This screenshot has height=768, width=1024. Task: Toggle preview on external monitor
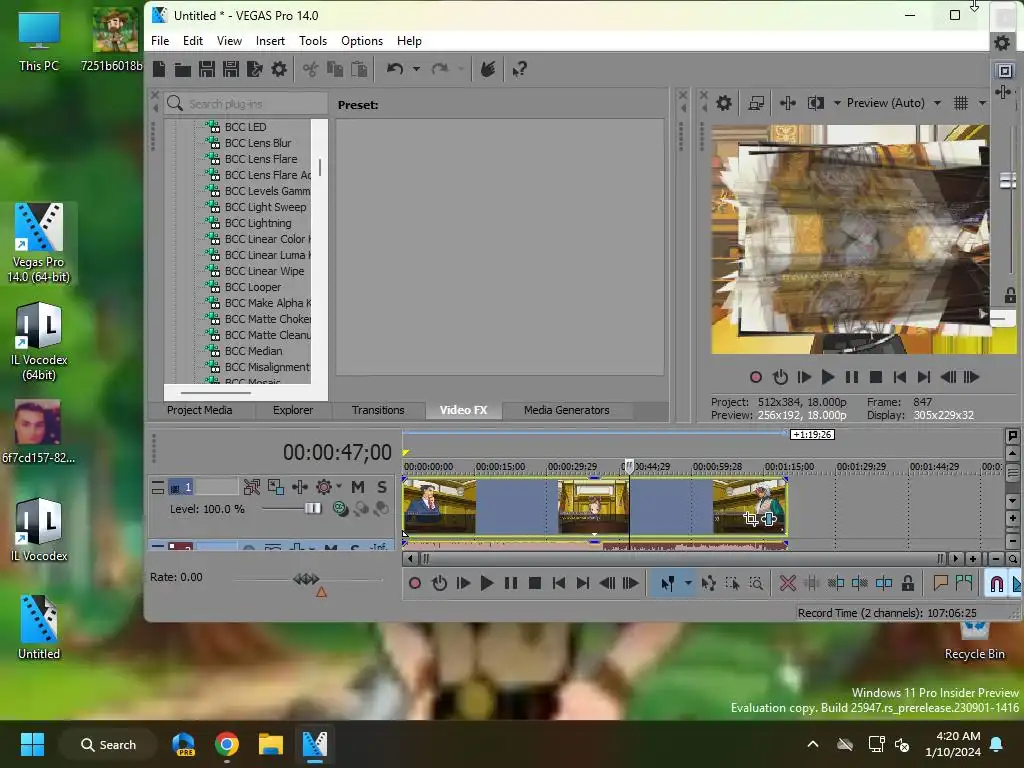756,103
